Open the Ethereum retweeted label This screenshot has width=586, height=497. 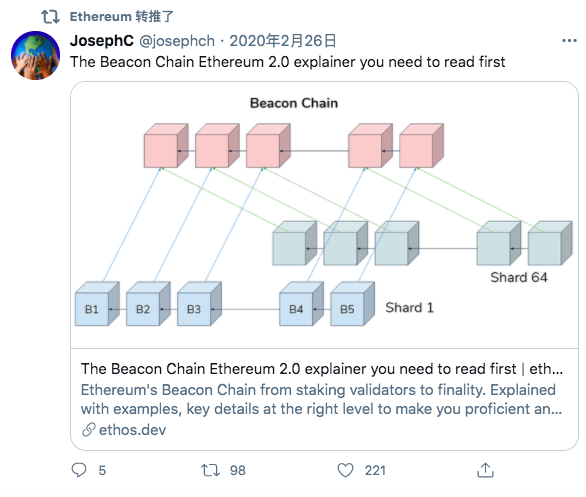122,16
